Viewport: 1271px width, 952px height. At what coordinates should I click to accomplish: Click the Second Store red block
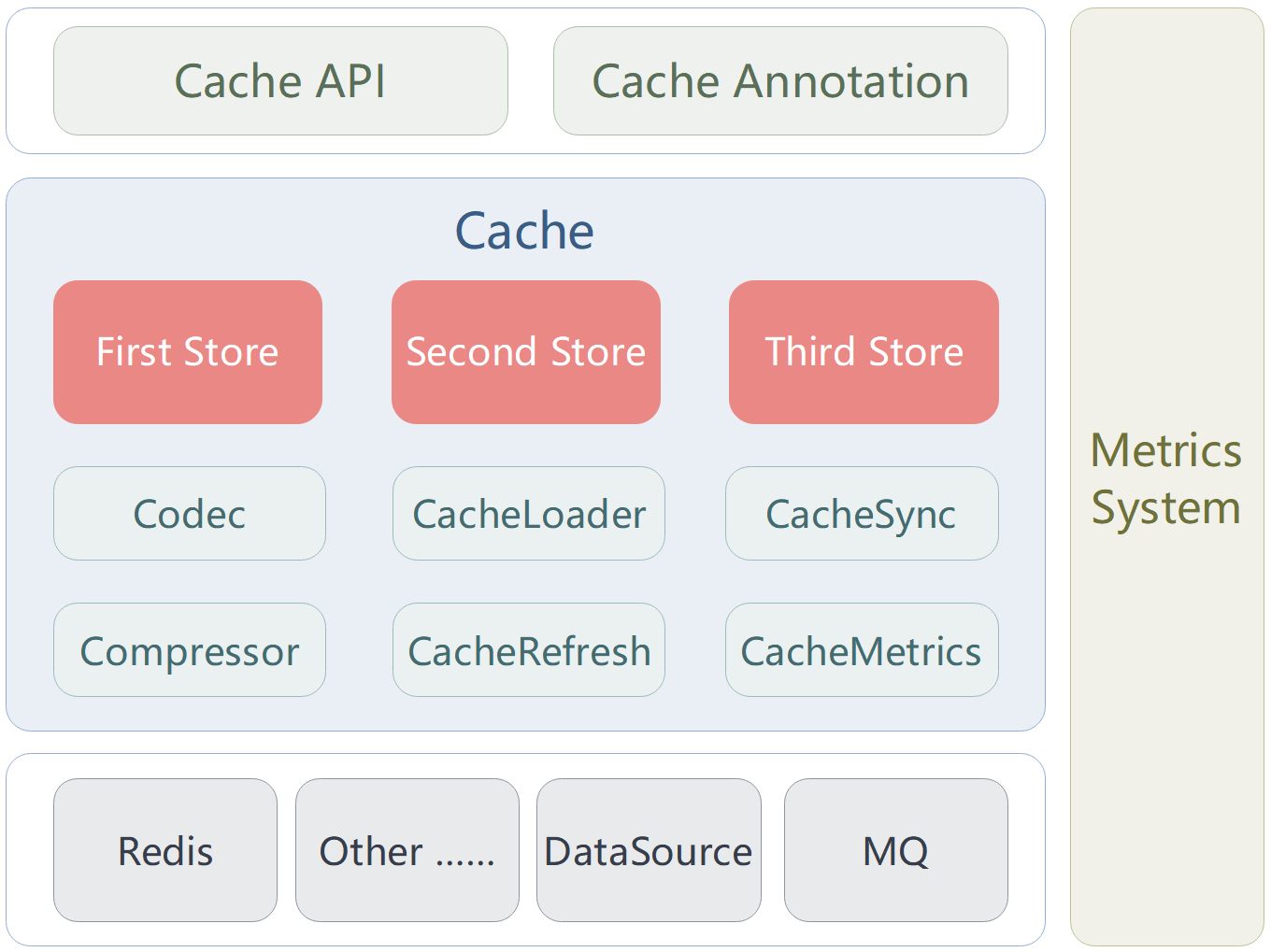(x=526, y=352)
